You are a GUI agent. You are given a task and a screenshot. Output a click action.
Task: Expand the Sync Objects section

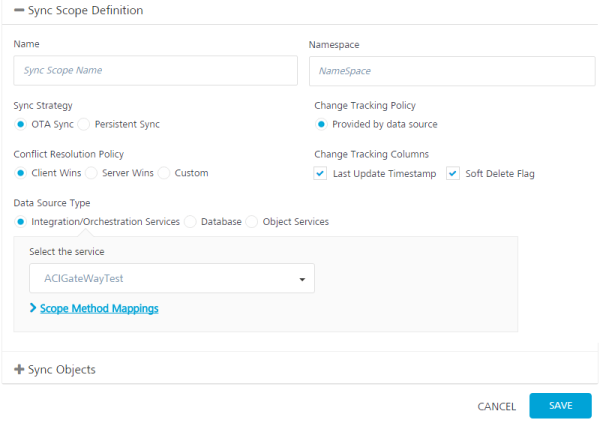pos(19,369)
